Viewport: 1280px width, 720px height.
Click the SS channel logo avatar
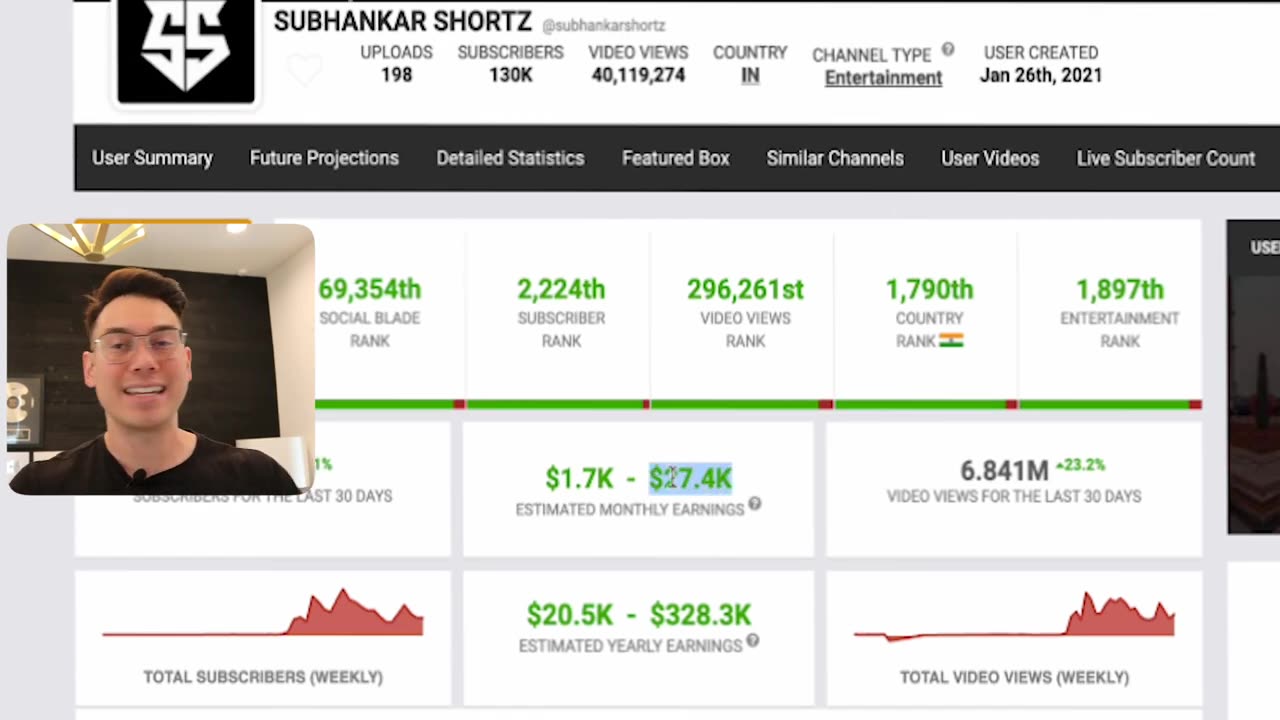(186, 50)
